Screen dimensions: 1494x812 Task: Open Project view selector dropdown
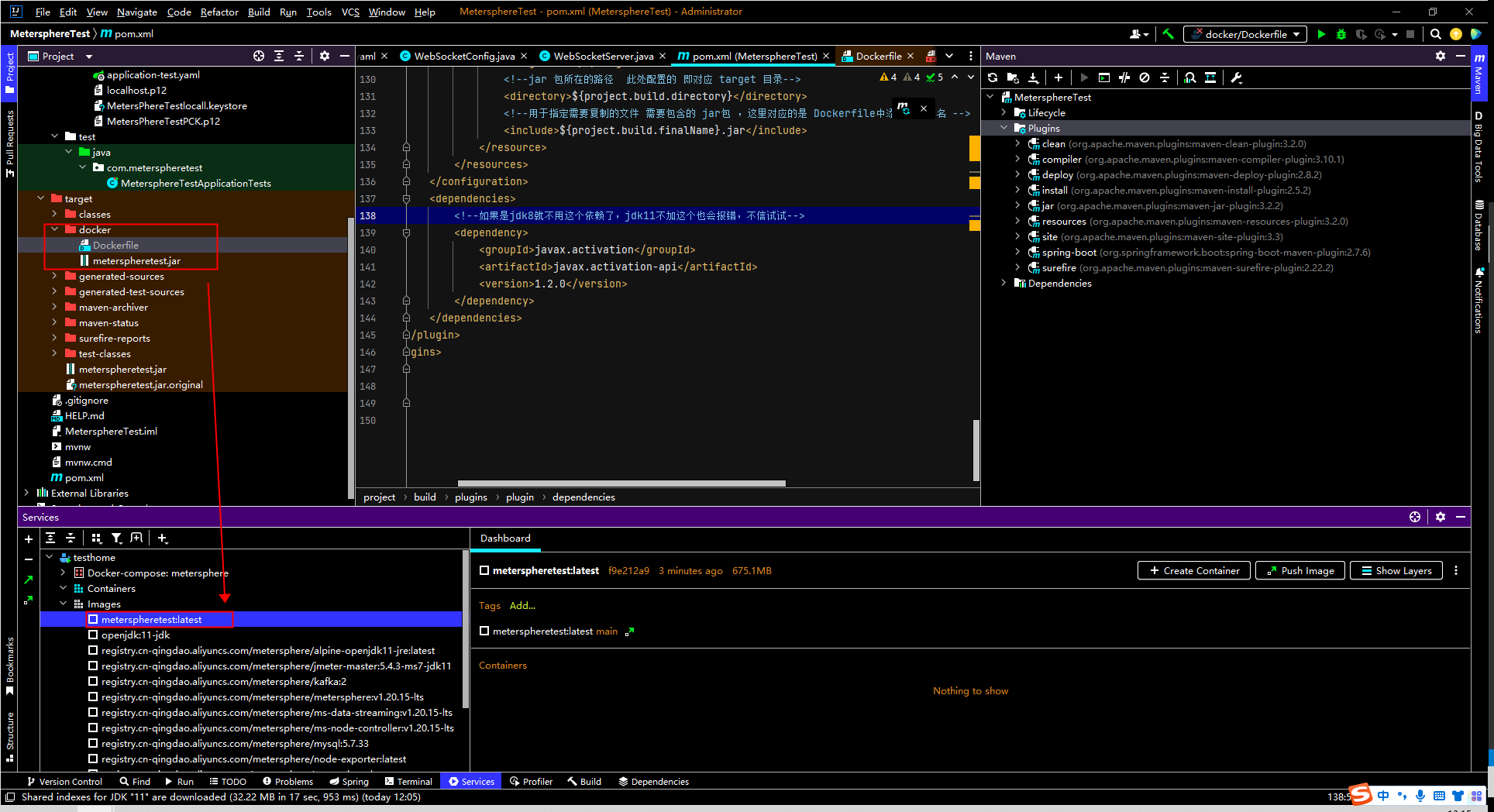(x=60, y=56)
